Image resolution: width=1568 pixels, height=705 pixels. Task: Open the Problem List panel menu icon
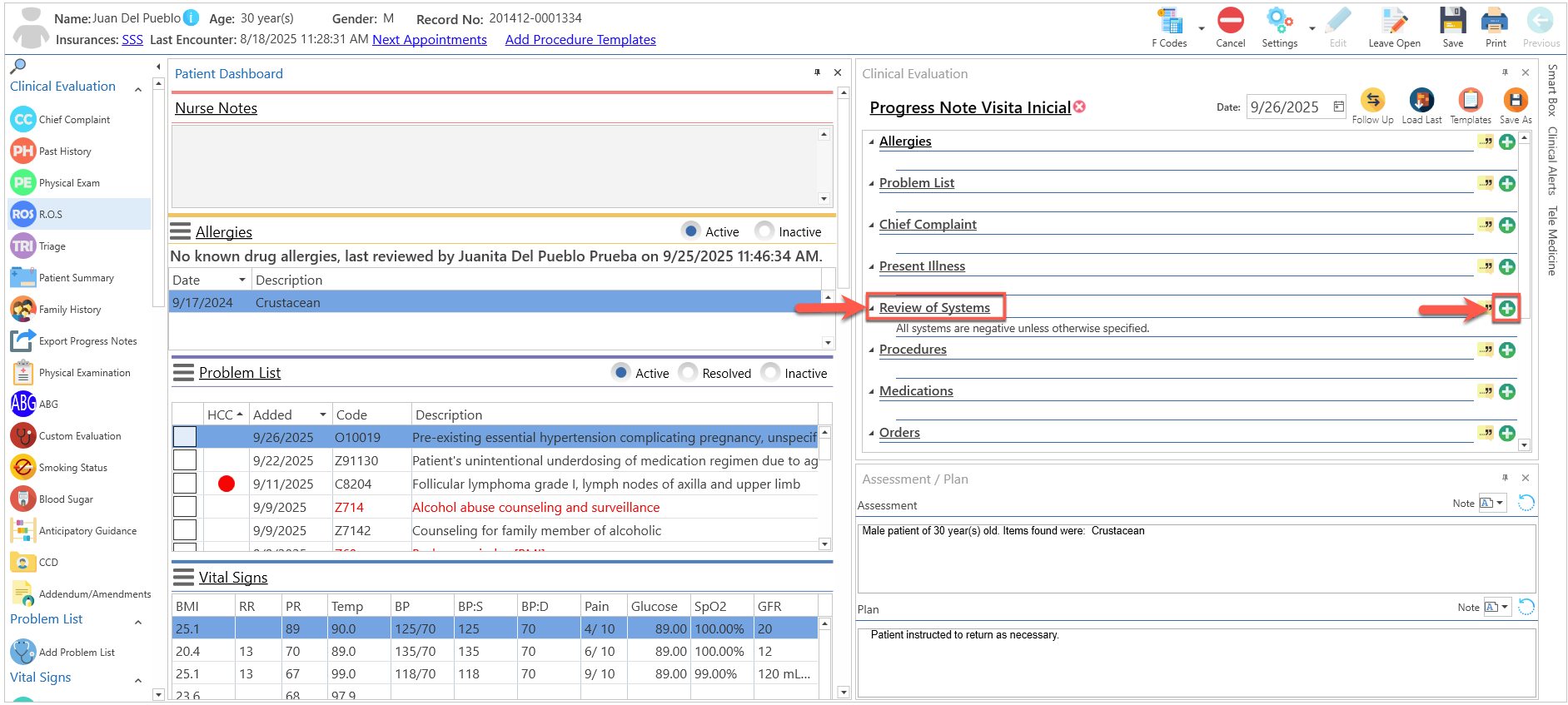[183, 372]
